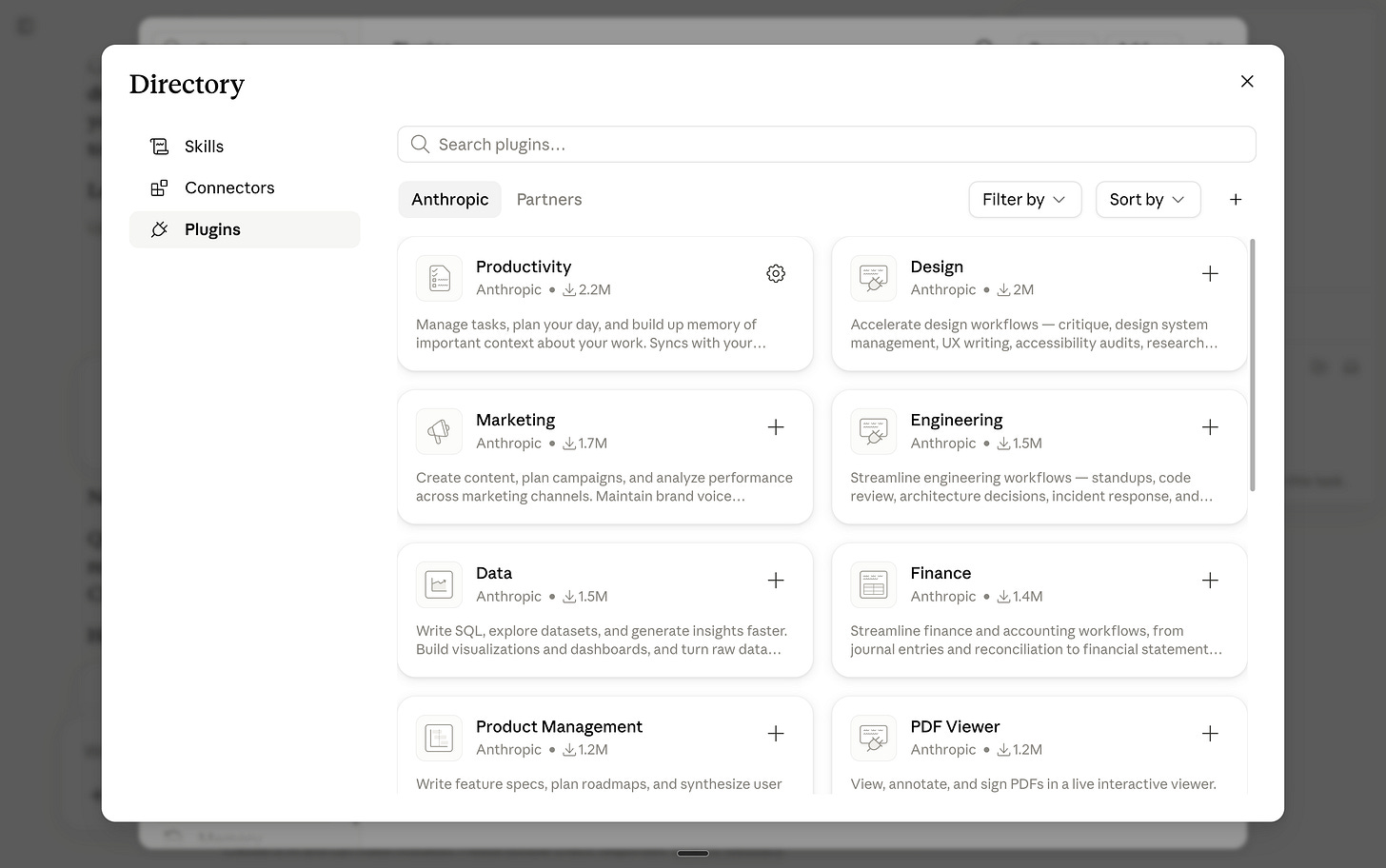The image size is (1386, 868).
Task: Select the Plugins section
Action: 245,229
